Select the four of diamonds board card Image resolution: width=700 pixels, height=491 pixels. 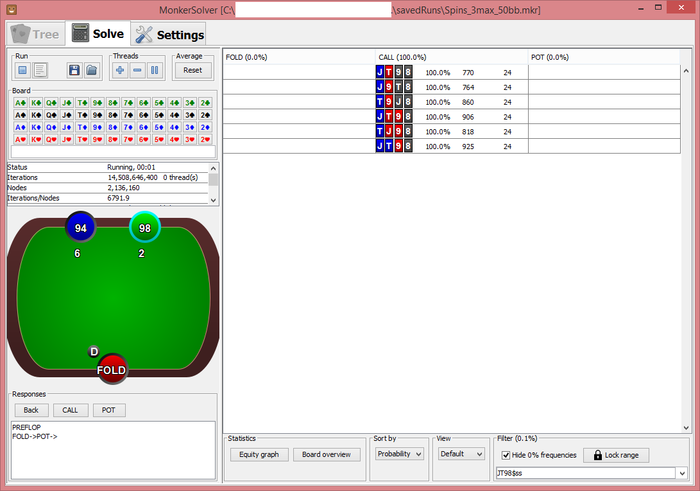pyautogui.click(x=175, y=127)
